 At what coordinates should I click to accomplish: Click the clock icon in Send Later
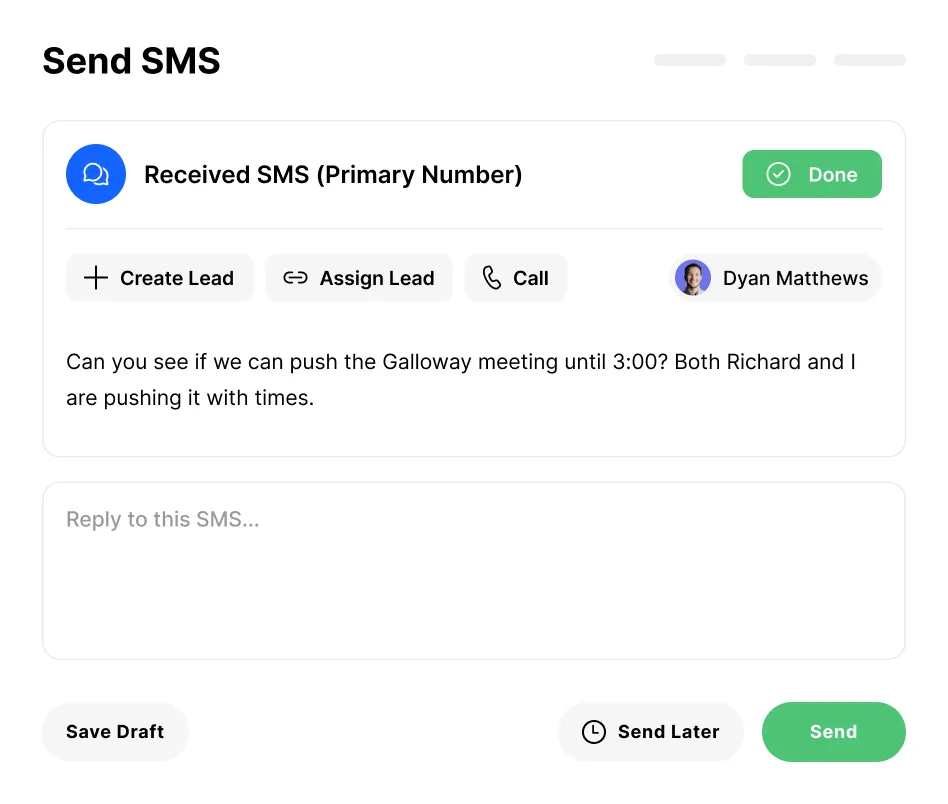[x=594, y=732]
